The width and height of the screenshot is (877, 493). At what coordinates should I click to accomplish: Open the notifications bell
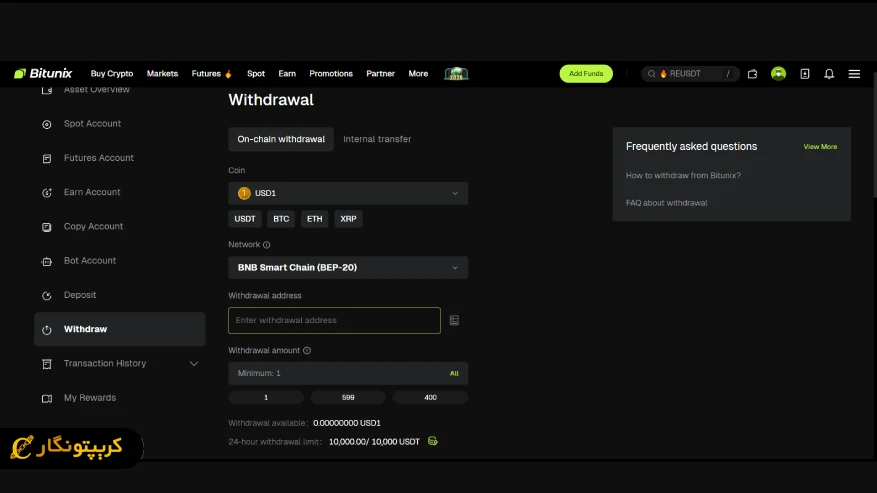pos(829,74)
